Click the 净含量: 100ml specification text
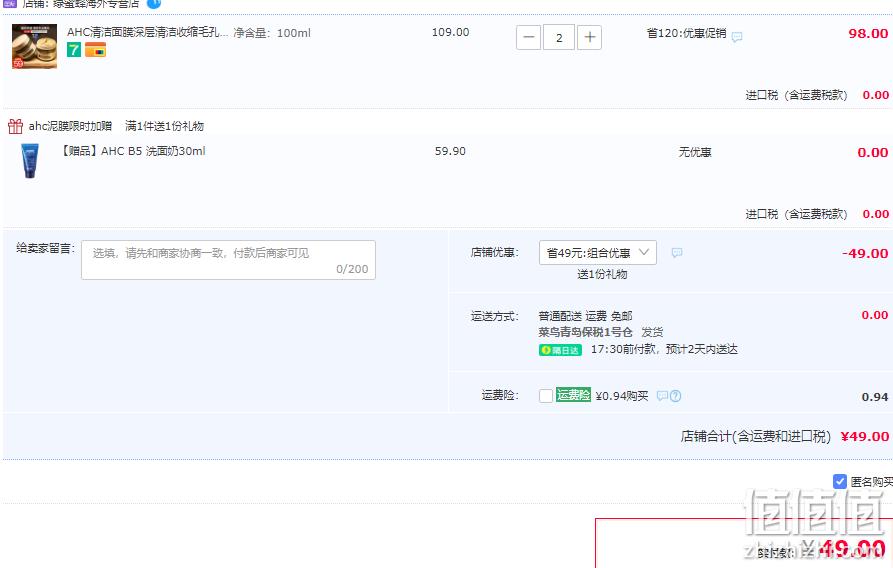 tap(272, 33)
